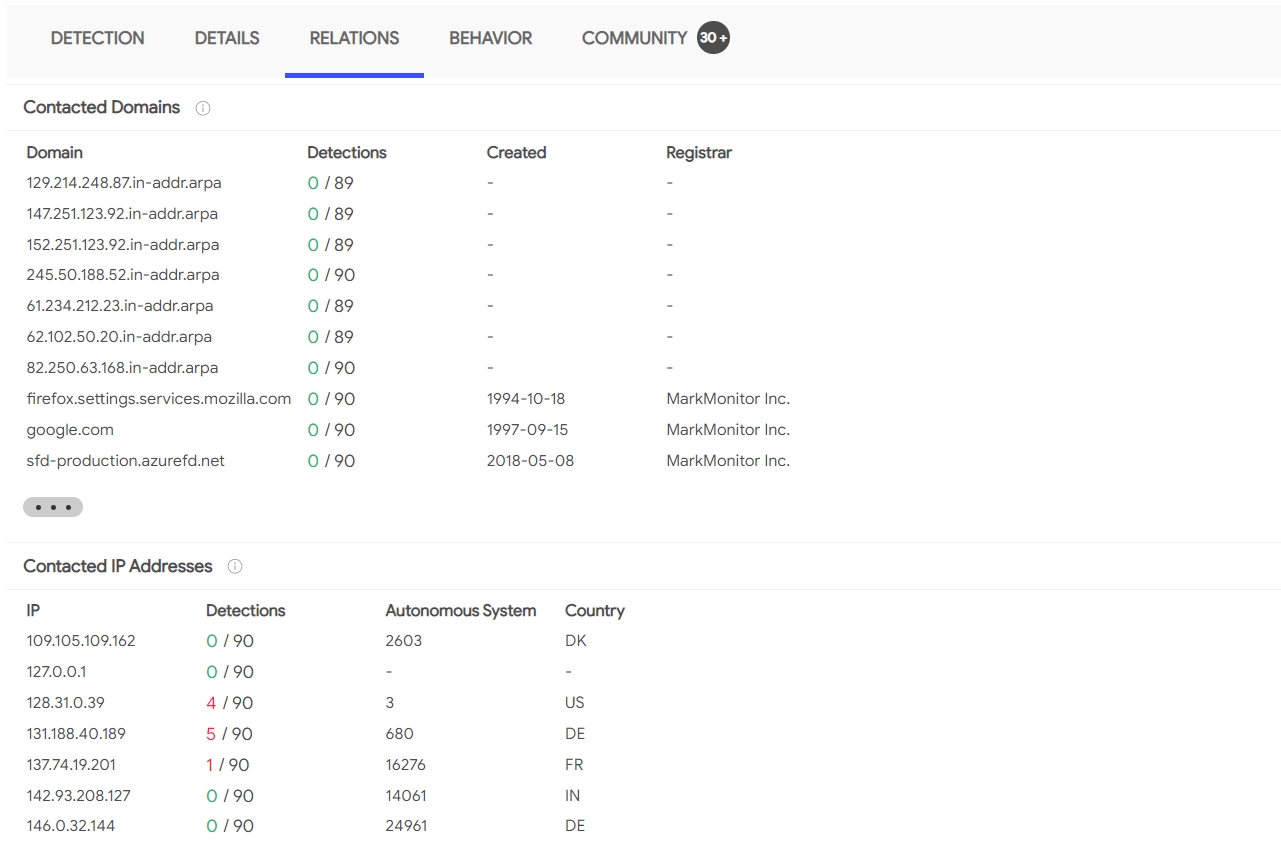Go to the Behavior tab

[x=490, y=38]
